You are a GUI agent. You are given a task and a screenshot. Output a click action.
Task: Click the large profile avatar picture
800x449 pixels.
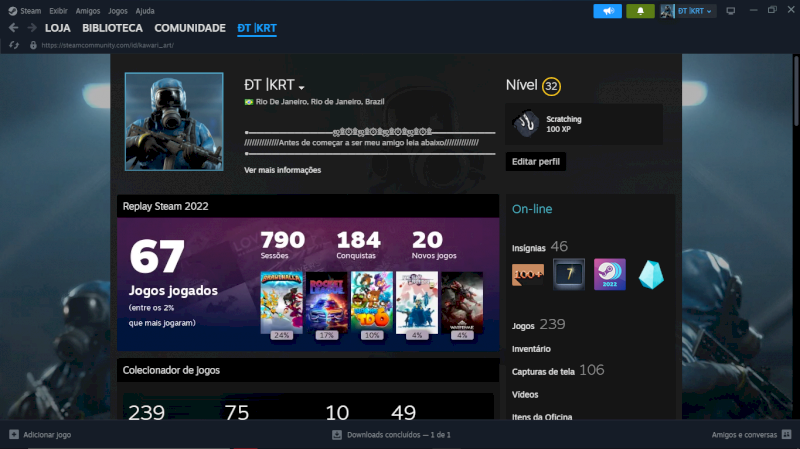point(174,121)
